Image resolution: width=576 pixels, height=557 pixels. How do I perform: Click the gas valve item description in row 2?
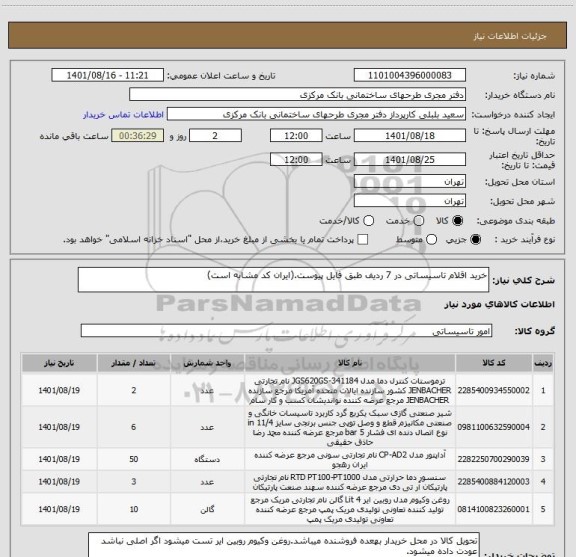click(x=350, y=427)
